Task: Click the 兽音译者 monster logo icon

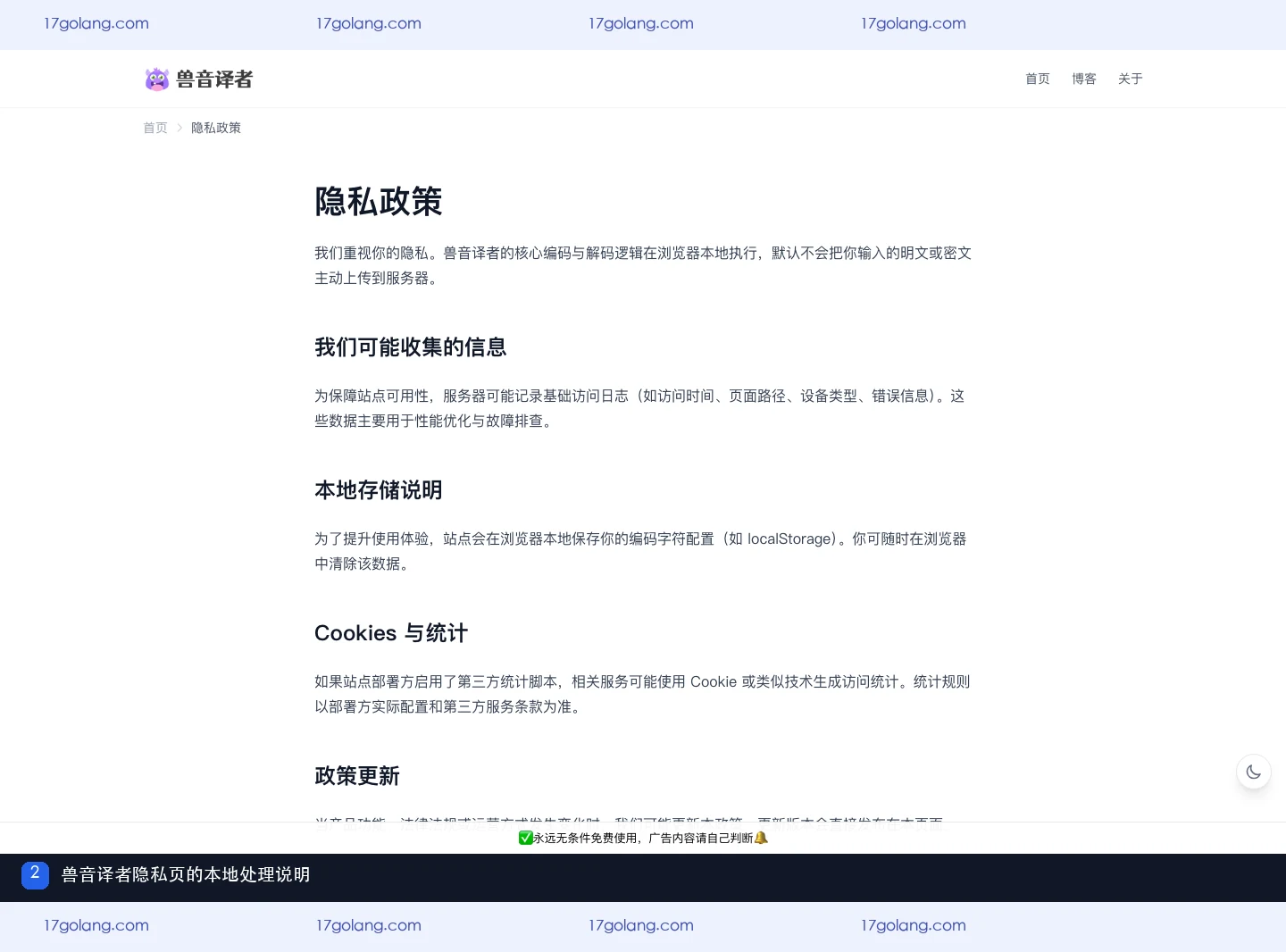Action: click(157, 79)
